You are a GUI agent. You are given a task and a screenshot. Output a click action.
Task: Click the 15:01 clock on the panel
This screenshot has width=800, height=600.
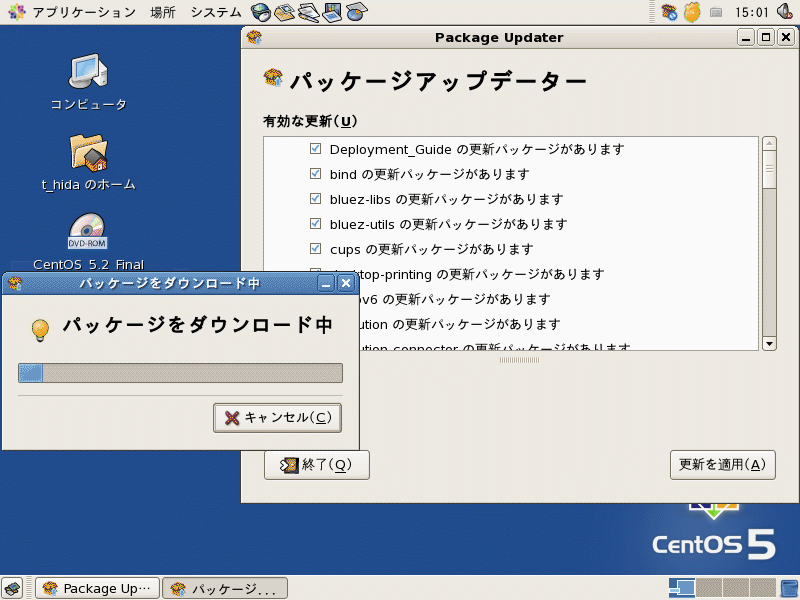pos(751,12)
